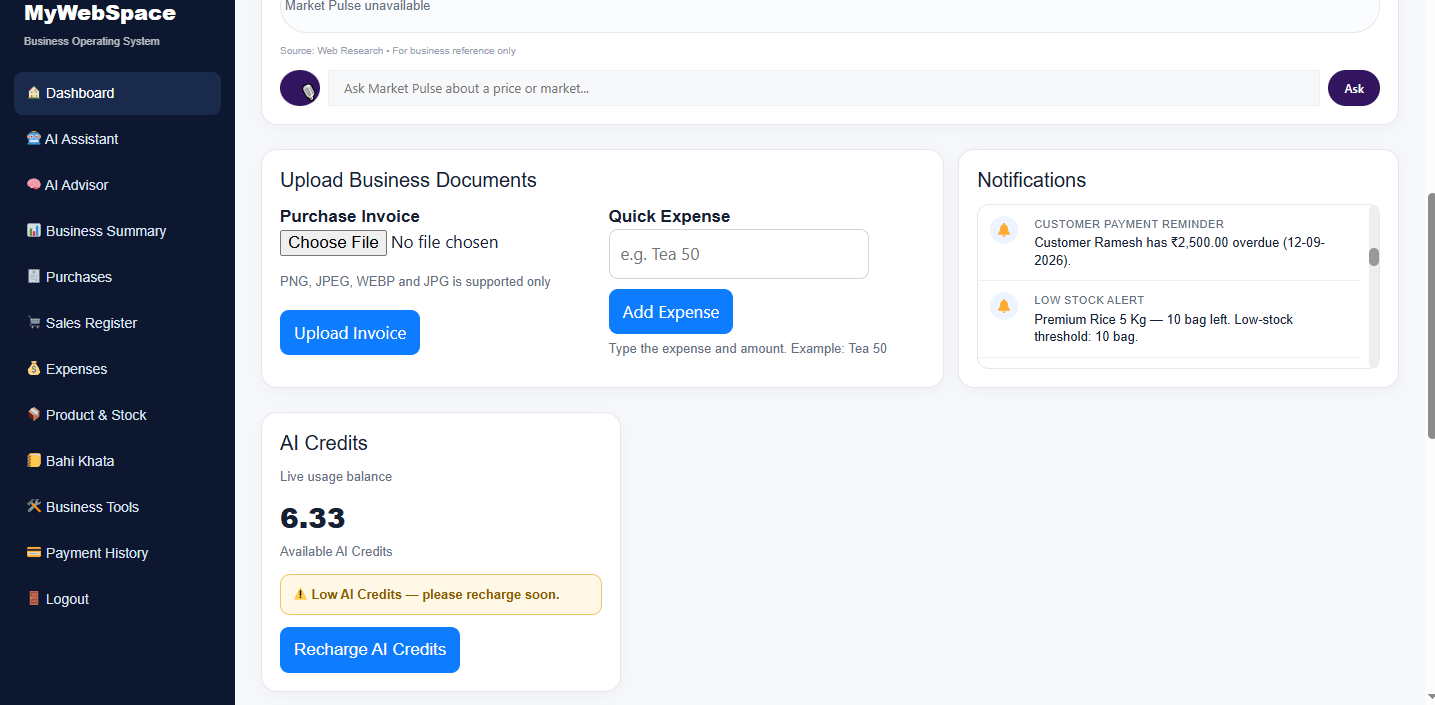1435x705 pixels.
Task: Click the 'Available AI Credits' caption
Action: [x=336, y=551]
